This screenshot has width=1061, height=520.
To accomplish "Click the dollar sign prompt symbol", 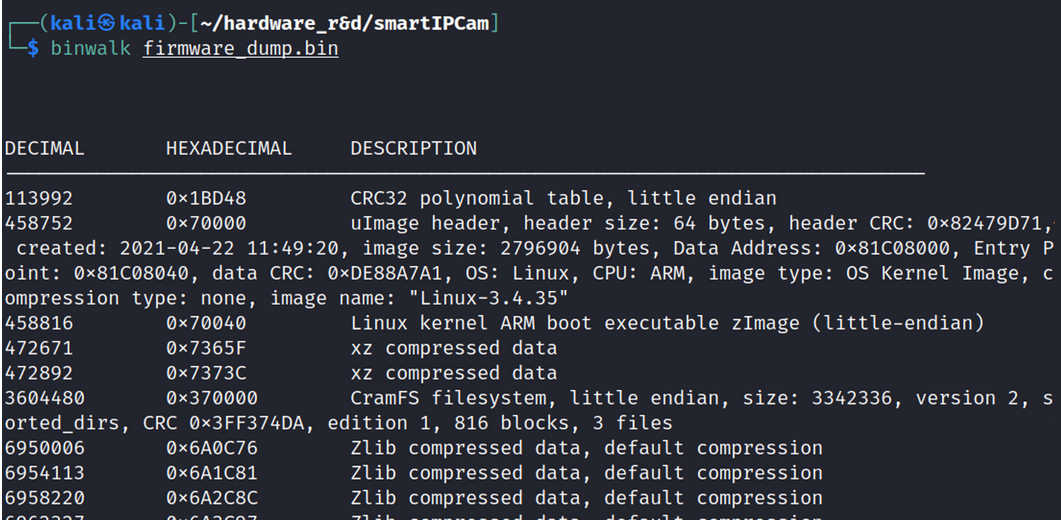I will [32, 48].
